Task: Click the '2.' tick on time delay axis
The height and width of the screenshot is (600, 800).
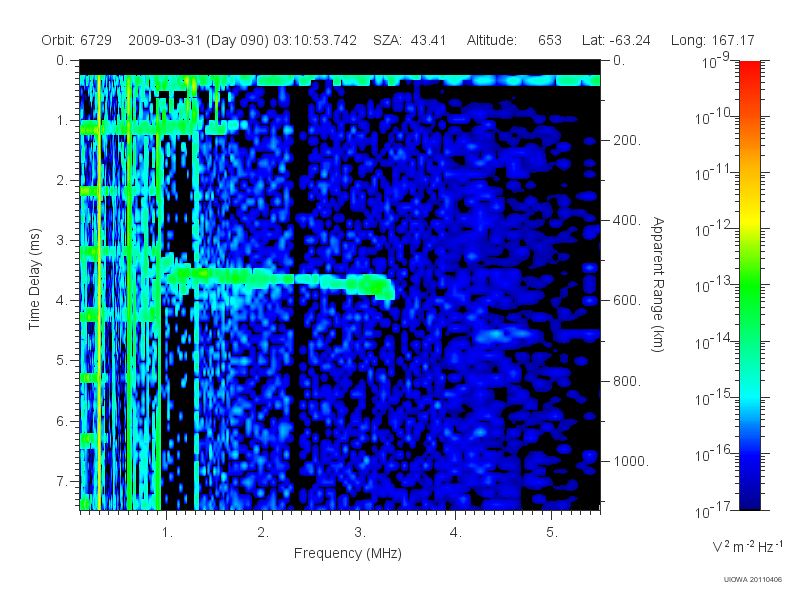Action: [x=62, y=181]
